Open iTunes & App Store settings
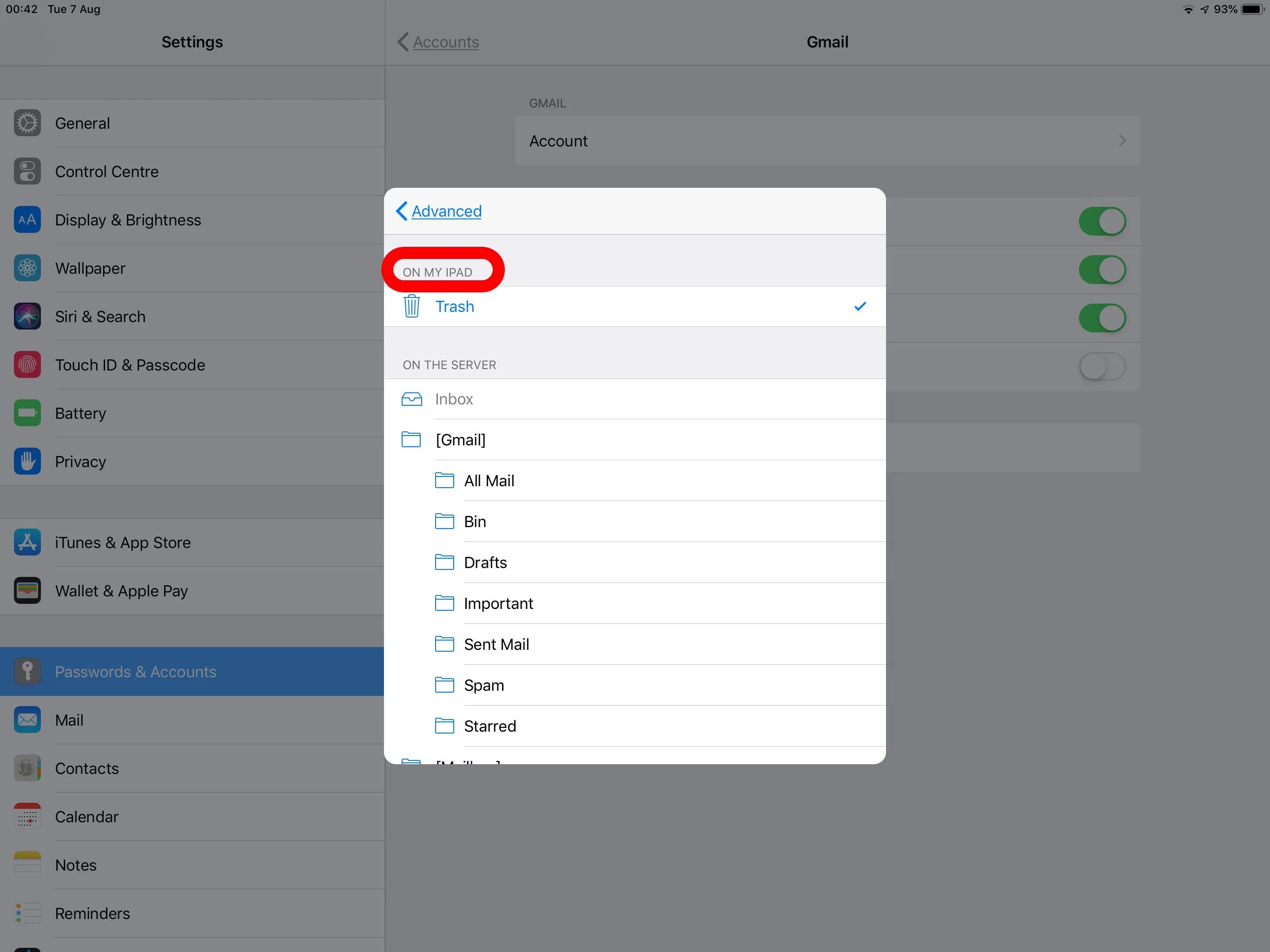Screen dimensions: 1270x952 (x=192, y=542)
